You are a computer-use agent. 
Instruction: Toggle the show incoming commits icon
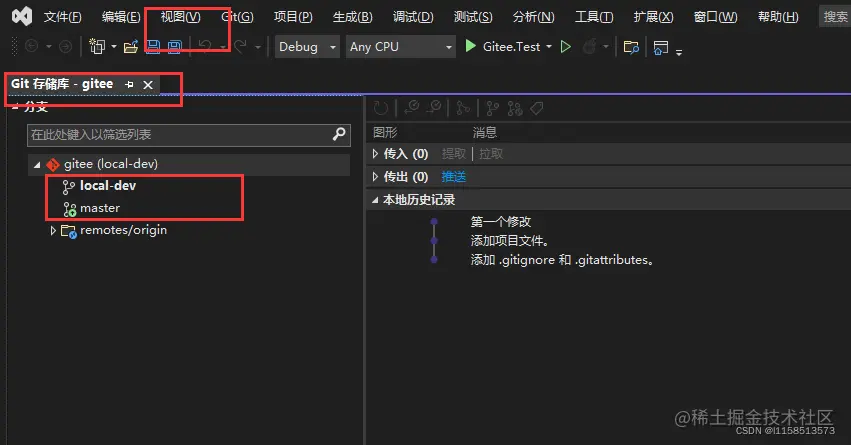point(412,107)
